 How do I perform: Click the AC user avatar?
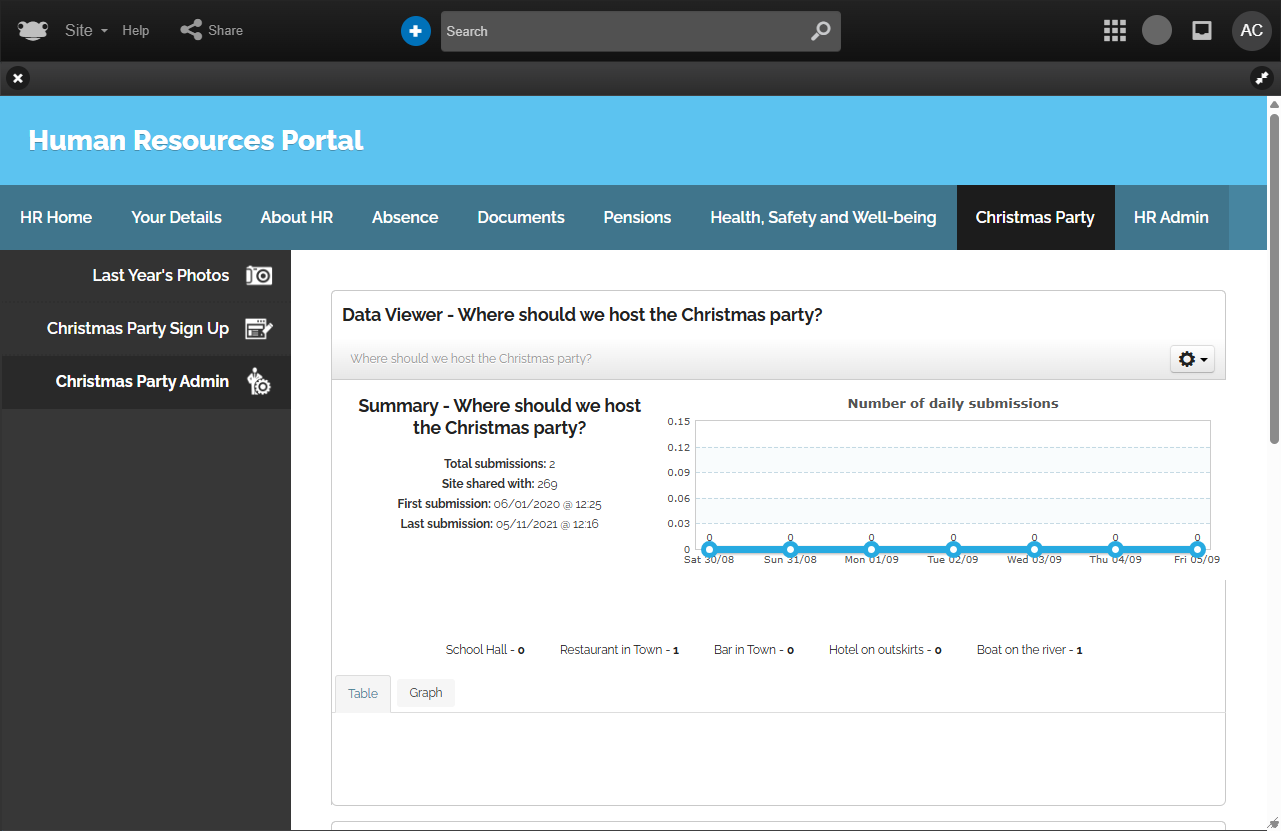[1251, 31]
